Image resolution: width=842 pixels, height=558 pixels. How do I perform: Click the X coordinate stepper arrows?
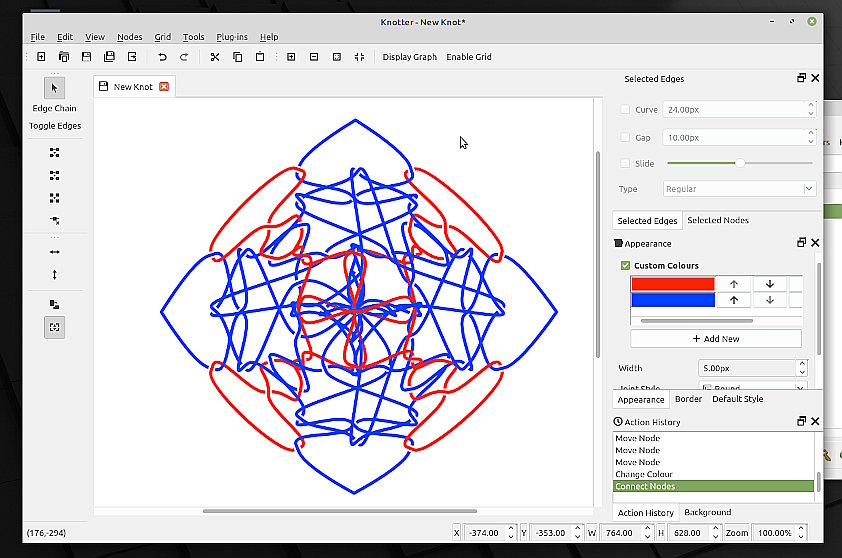512,533
